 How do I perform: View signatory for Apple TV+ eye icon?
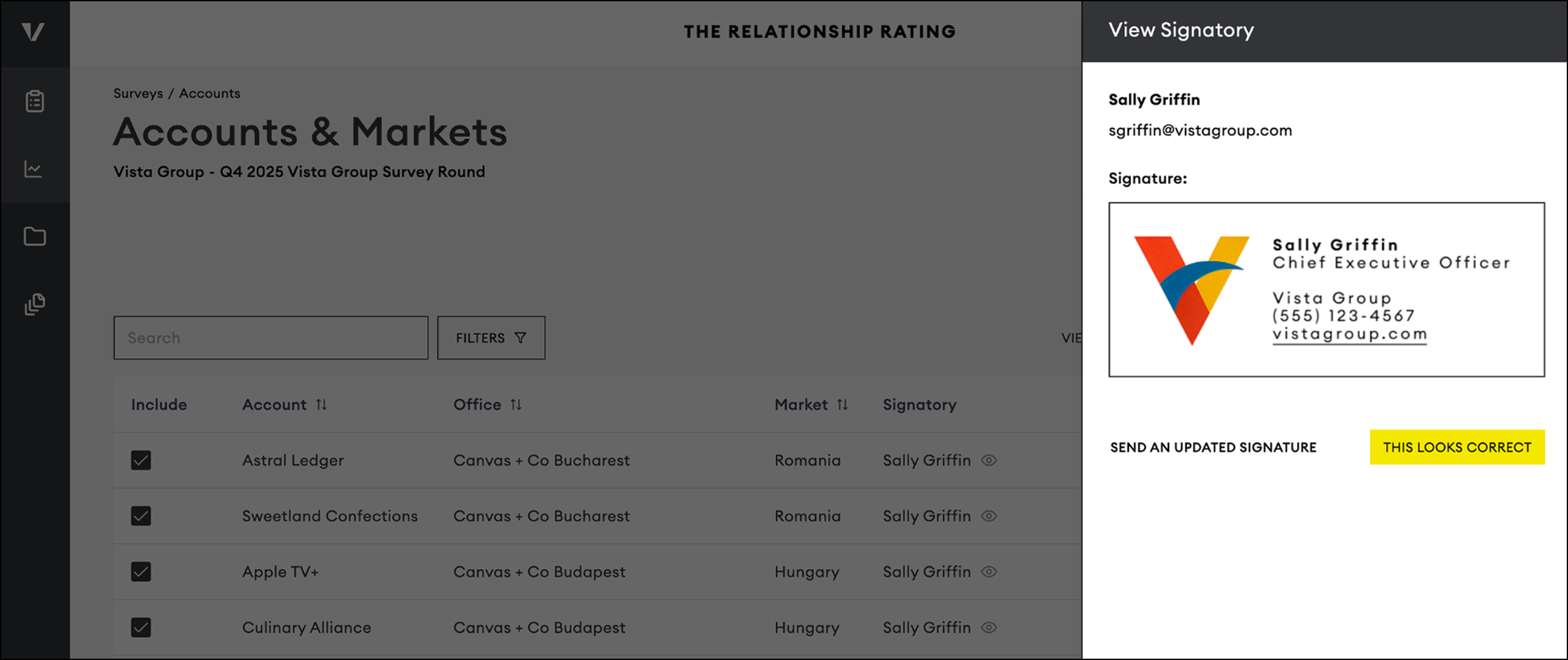[x=989, y=572]
